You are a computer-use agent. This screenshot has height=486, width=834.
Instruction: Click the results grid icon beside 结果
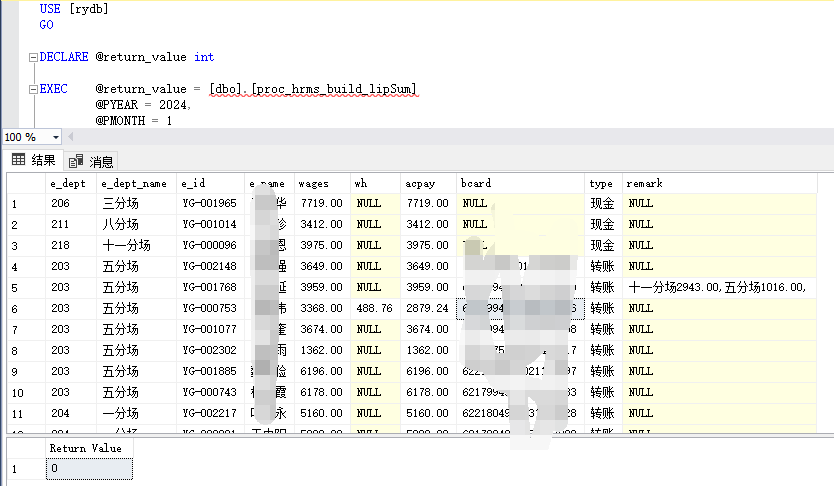(x=18, y=160)
